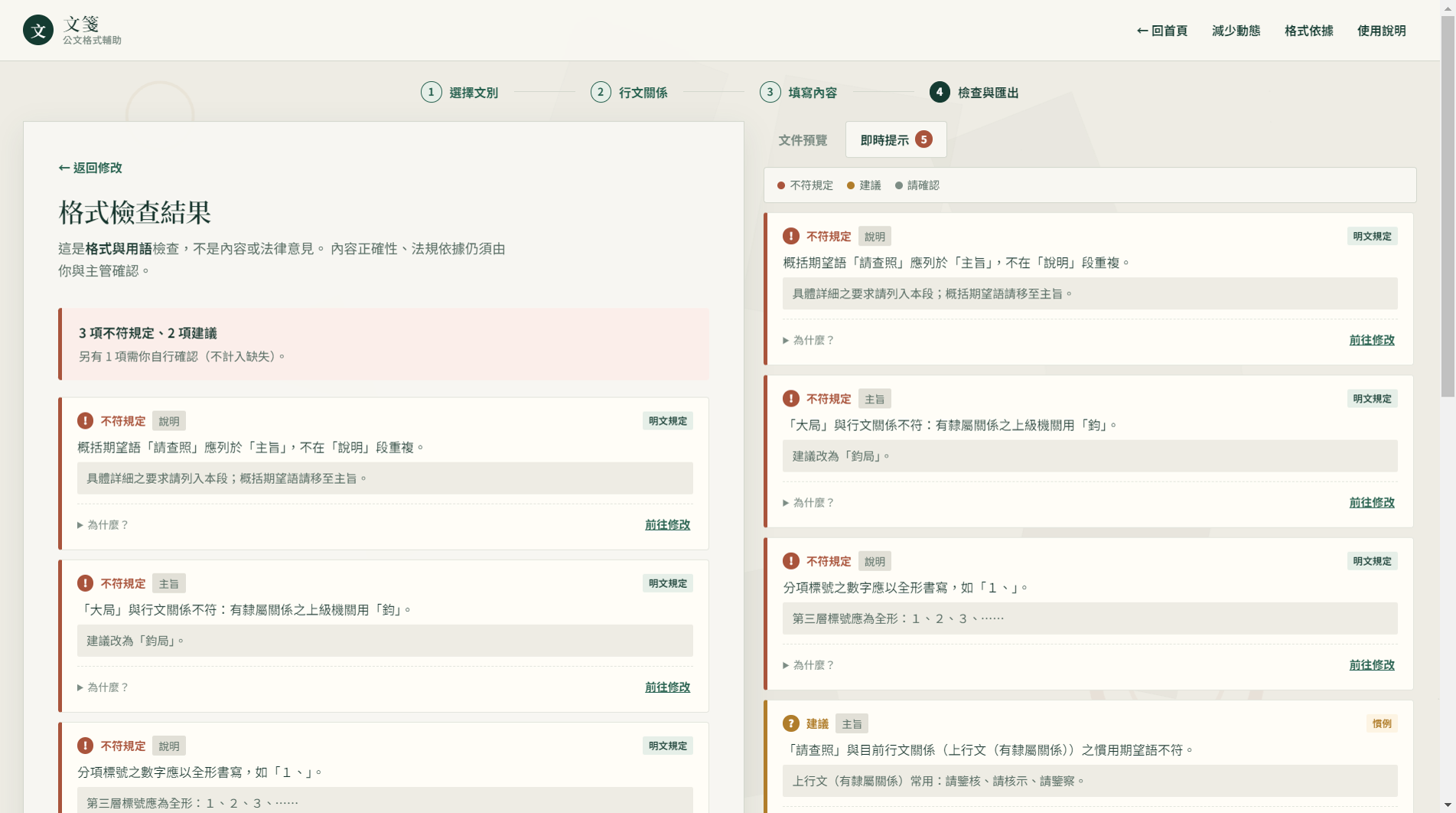The image size is (1456, 813).
Task: Click 主旨 tag on 建議 card
Action: pyautogui.click(x=852, y=723)
